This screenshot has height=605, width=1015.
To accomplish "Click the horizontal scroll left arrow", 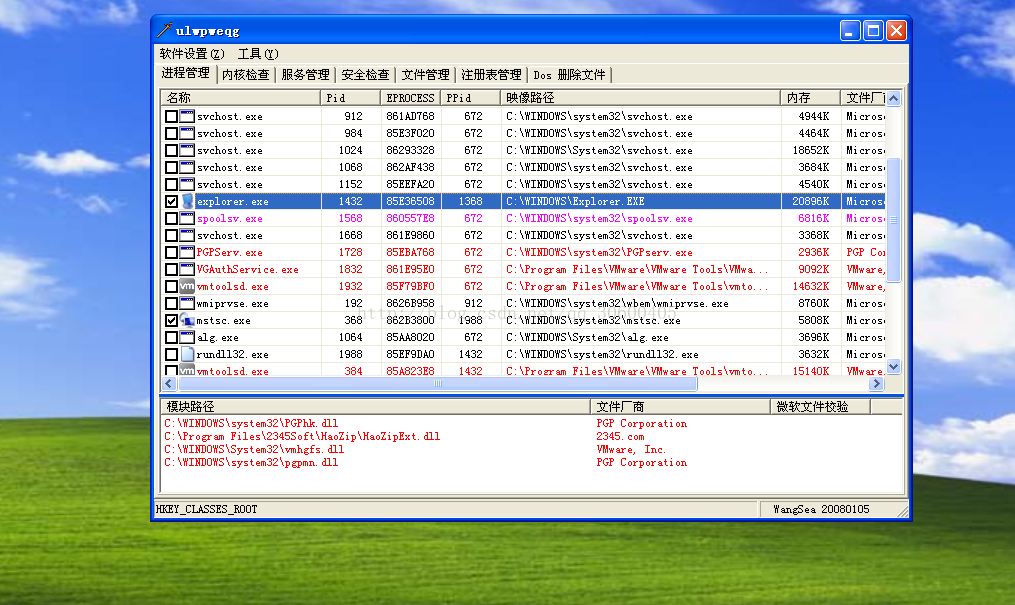I will click(169, 384).
